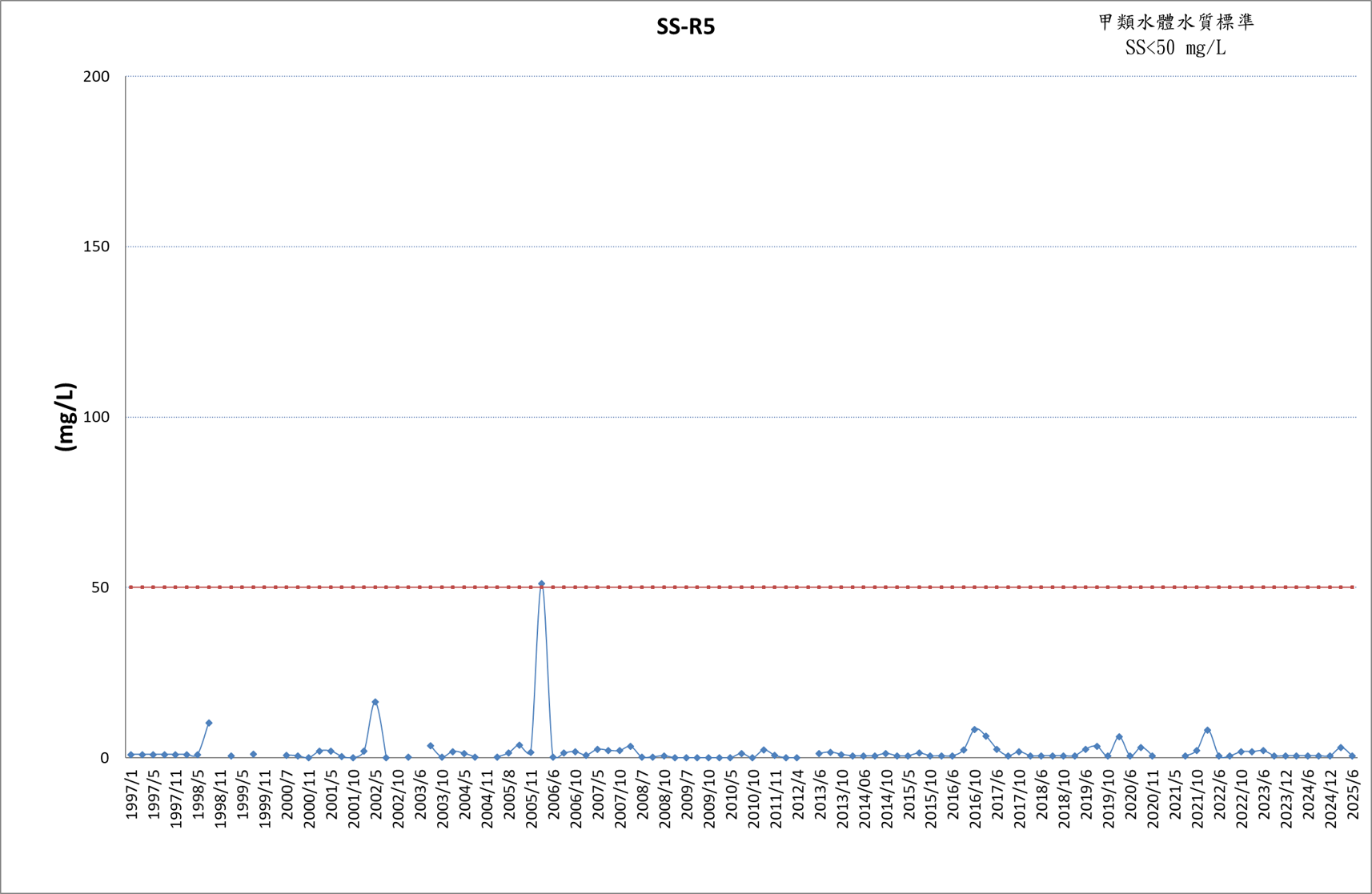Click the x-axis label 2020/11
The height and width of the screenshot is (894, 1372).
click(x=1153, y=799)
